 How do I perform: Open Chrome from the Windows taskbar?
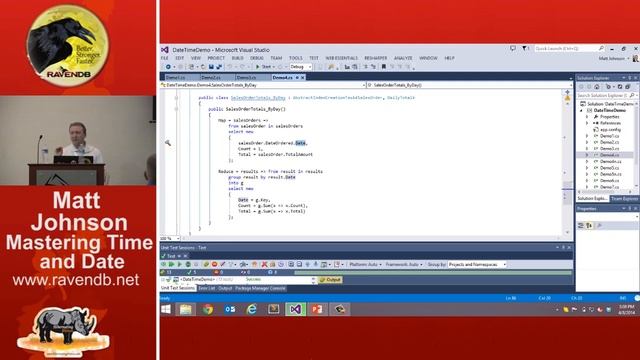point(208,309)
